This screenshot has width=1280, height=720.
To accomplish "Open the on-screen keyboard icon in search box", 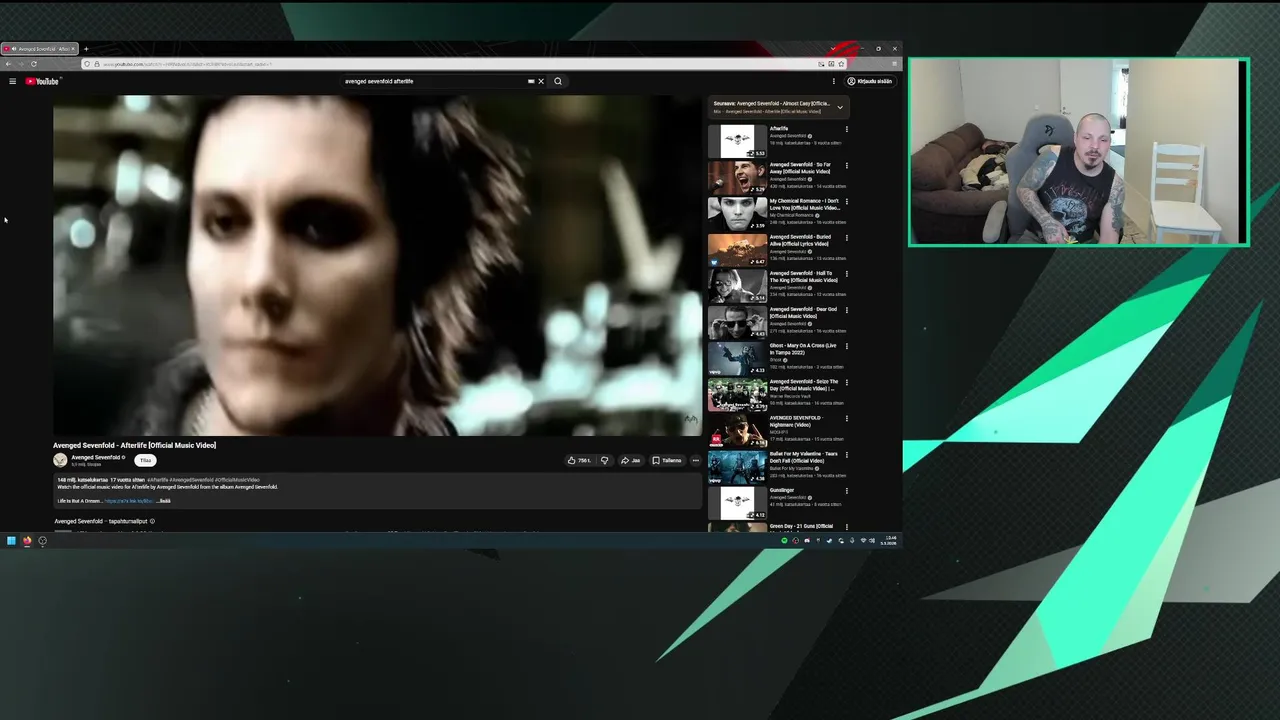I will (531, 81).
